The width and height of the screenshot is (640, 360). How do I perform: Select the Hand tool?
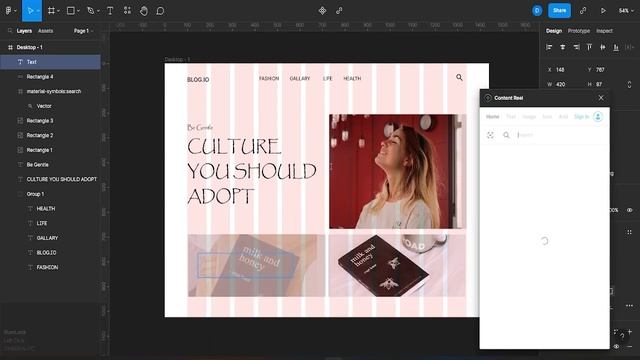point(144,11)
